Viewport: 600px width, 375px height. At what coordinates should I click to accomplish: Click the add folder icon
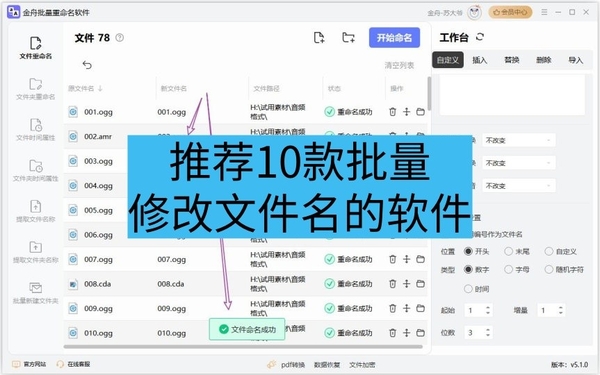coord(348,38)
